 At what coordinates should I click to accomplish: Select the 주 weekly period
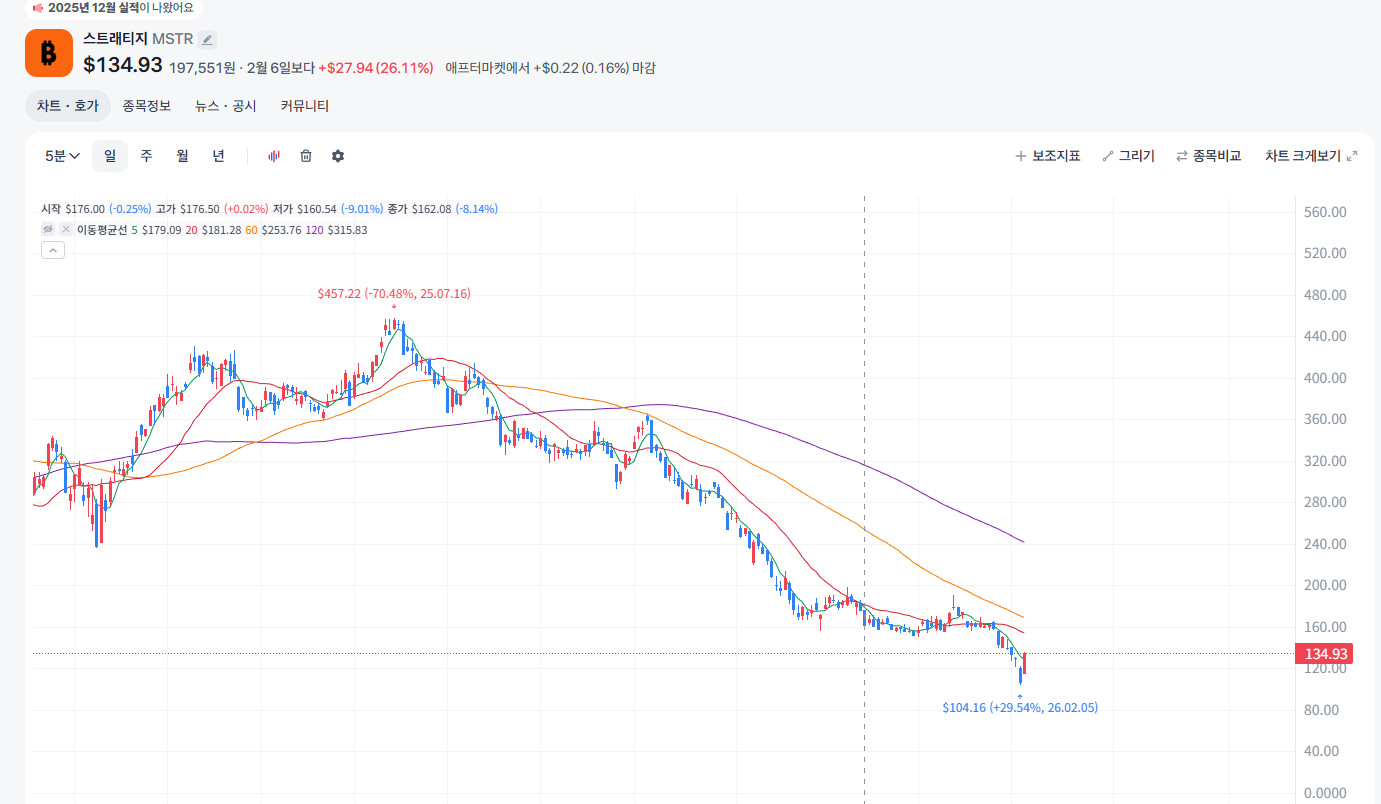point(146,156)
